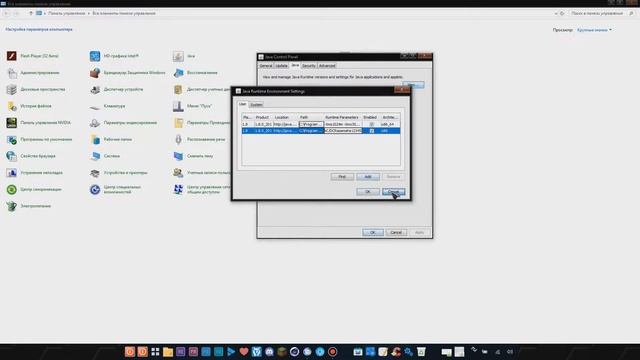
Task: Open Security tab in Java Control Panel
Action: 309,66
